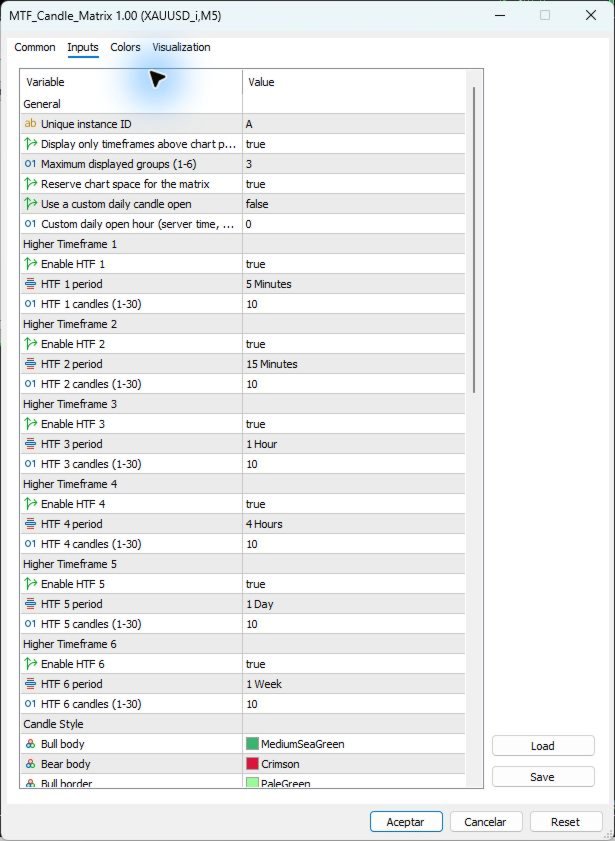Screen dimensions: 615x841
Task: Click the timeframe icon next to HTF 1 period
Action: pos(31,284)
